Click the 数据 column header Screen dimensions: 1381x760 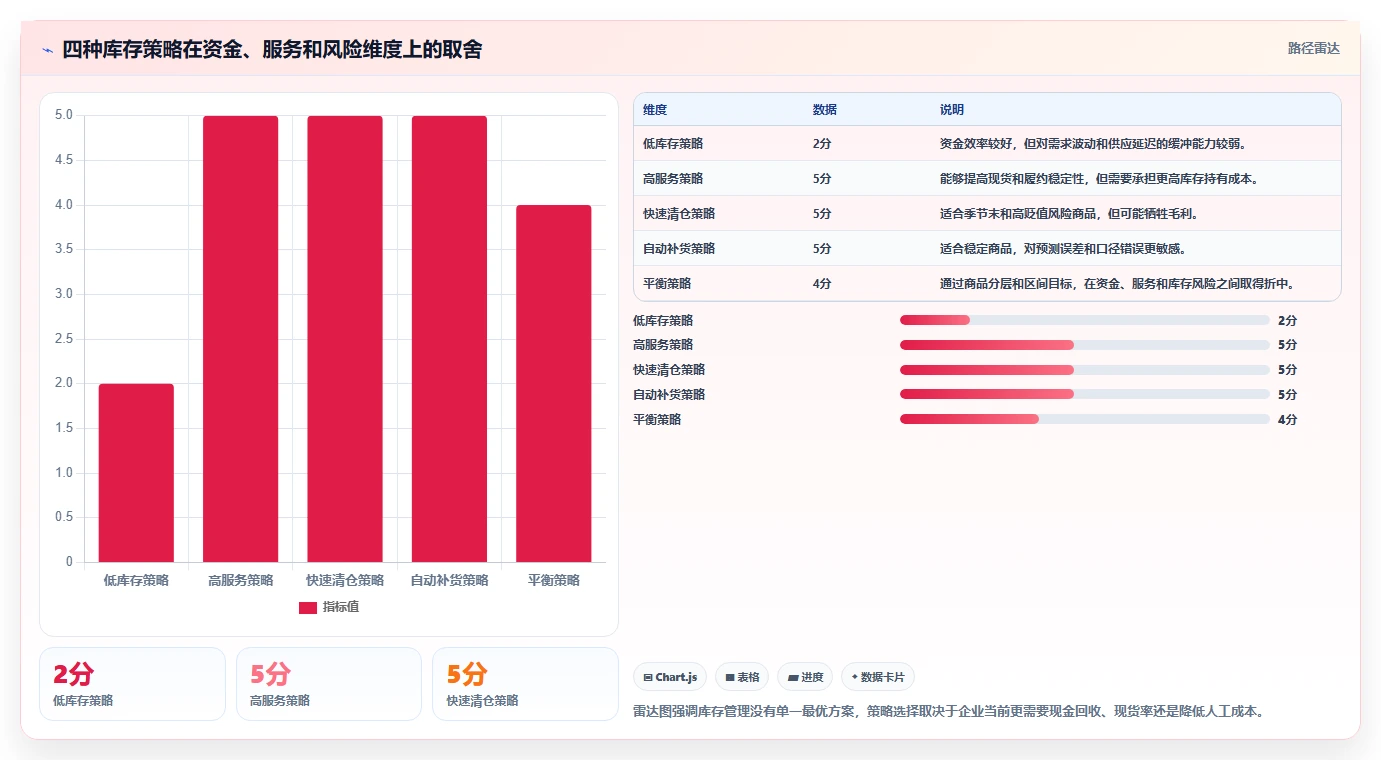pyautogui.click(x=825, y=109)
